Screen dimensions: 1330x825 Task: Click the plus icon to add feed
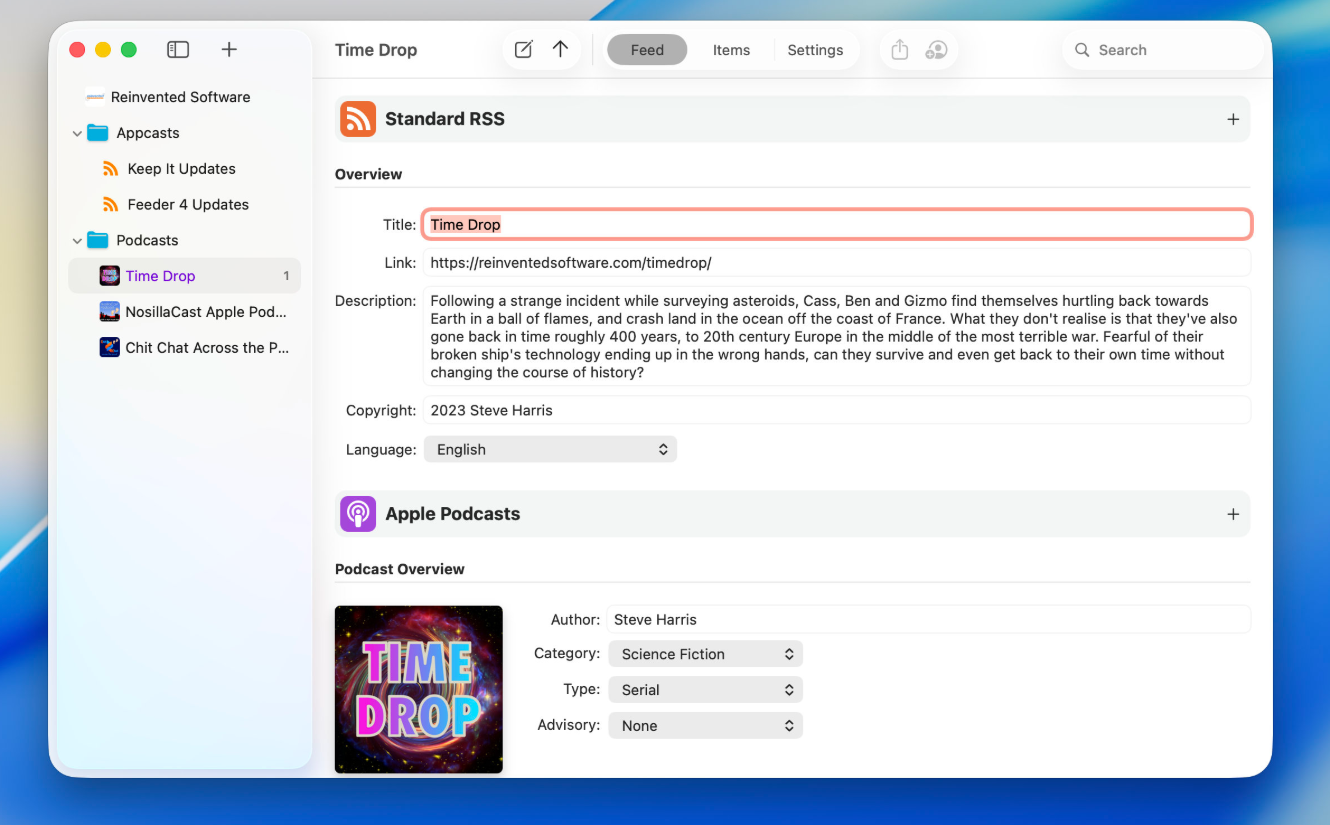229,49
